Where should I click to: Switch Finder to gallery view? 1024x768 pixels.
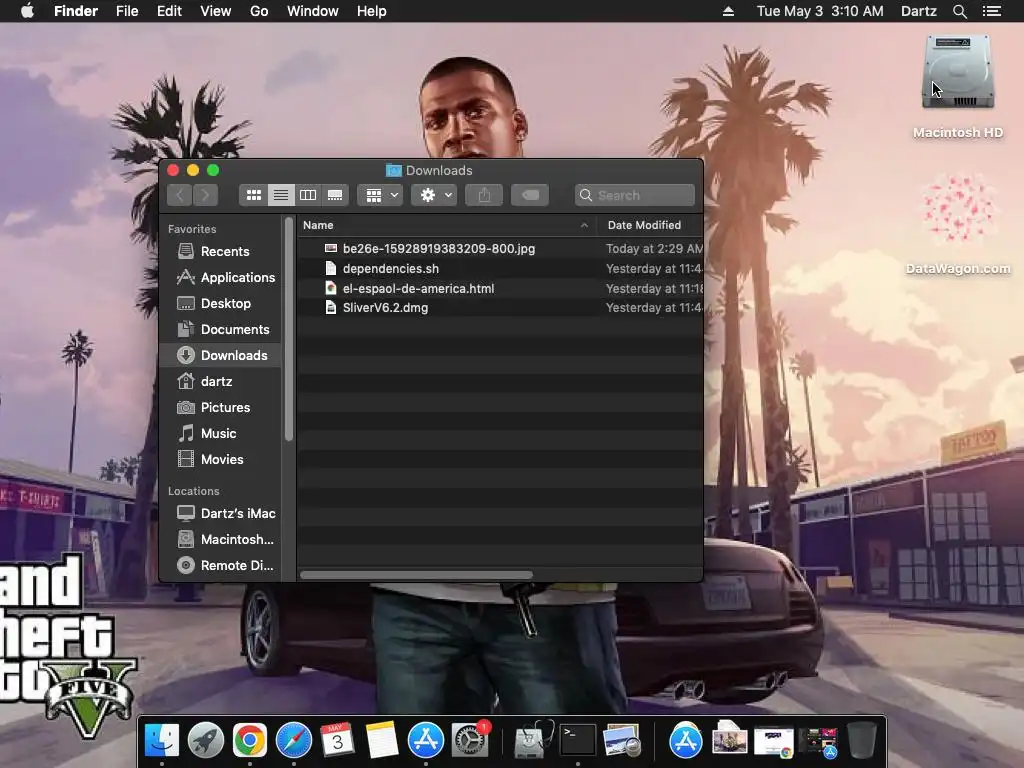[335, 195]
